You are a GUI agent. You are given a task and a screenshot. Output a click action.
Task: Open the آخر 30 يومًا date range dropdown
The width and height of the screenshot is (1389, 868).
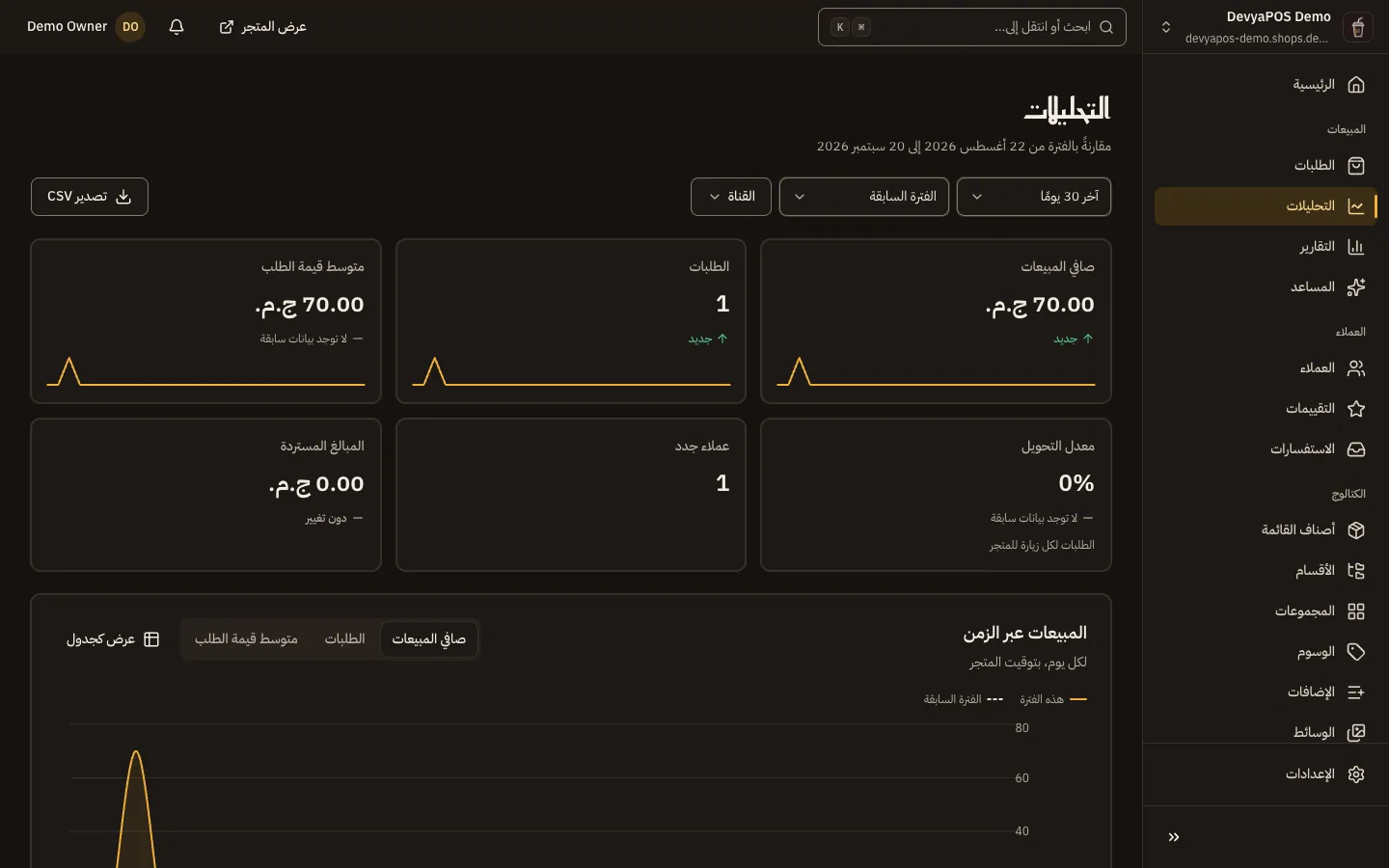pyautogui.click(x=1034, y=197)
